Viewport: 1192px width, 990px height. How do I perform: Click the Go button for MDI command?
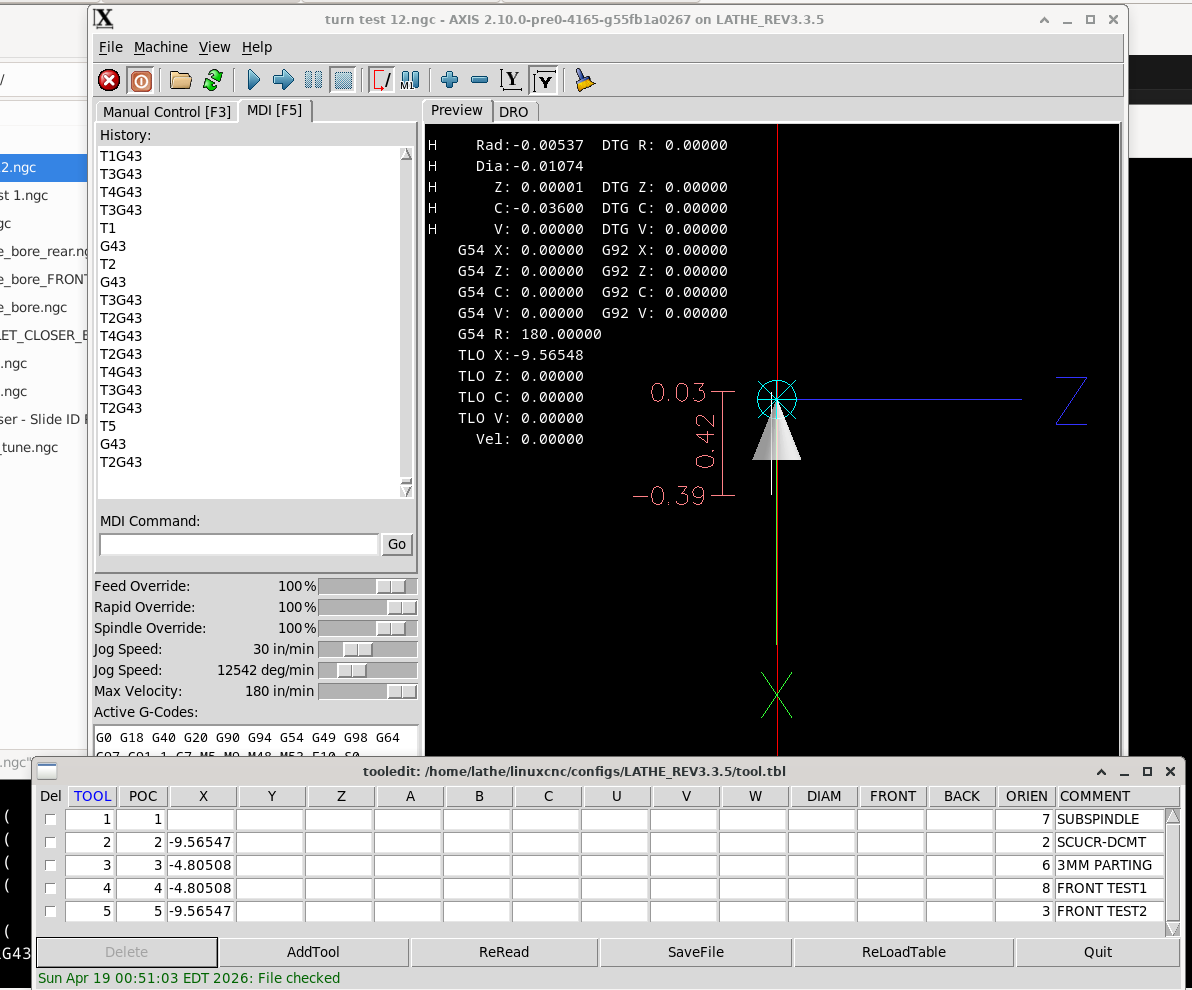pyautogui.click(x=397, y=544)
